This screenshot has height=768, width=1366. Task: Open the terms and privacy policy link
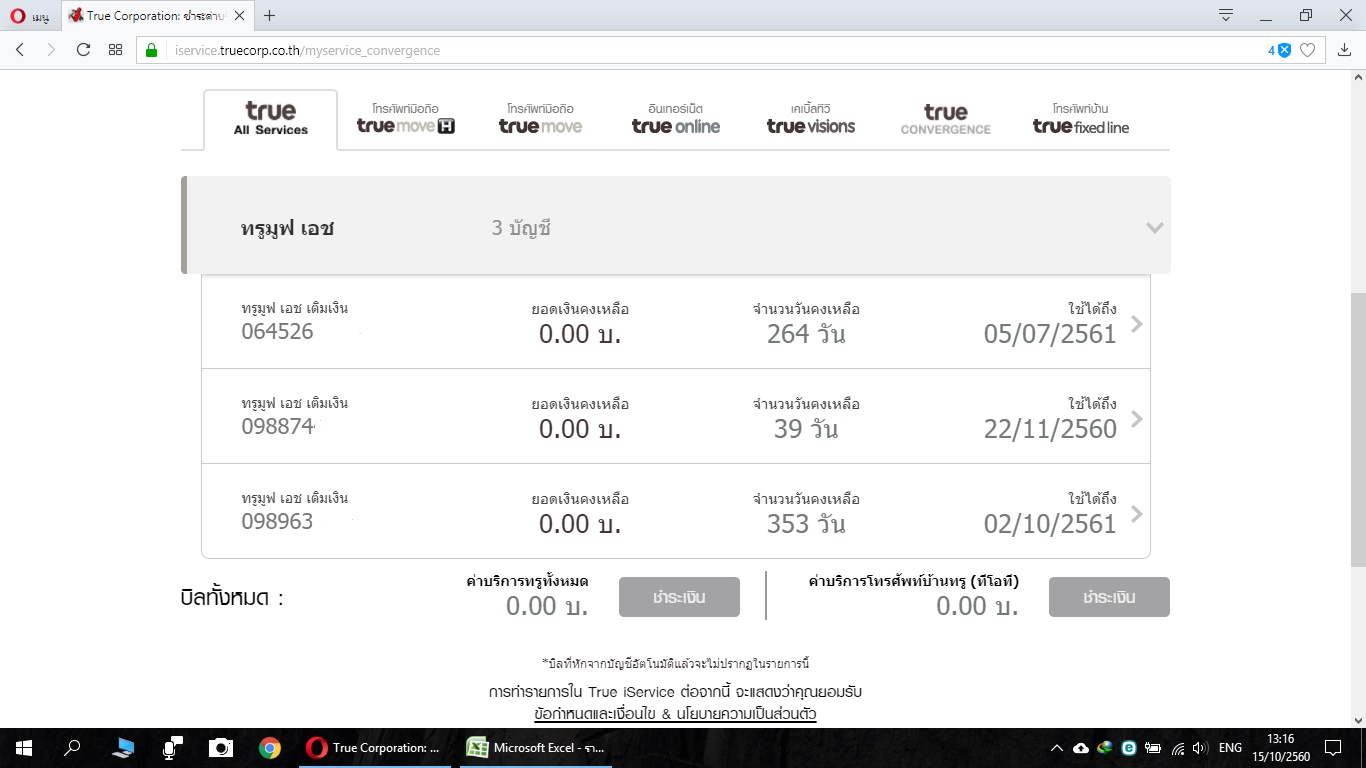675,714
